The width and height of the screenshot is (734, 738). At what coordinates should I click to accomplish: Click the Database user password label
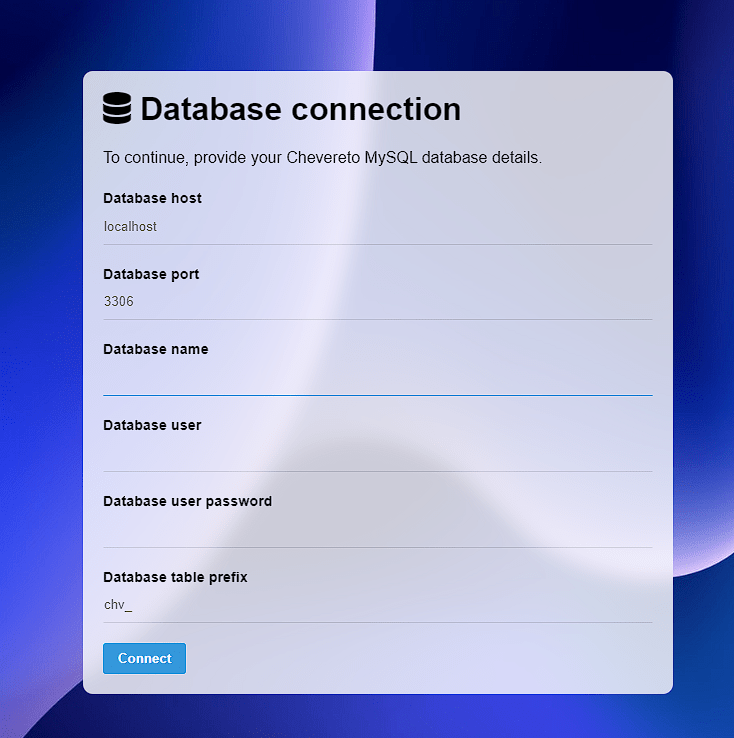point(187,501)
